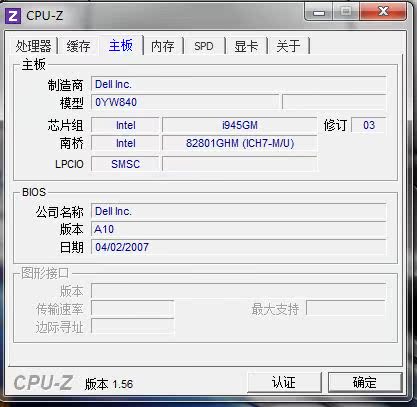417x407 pixels.
Task: Click the 认证 button
Action: point(284,382)
